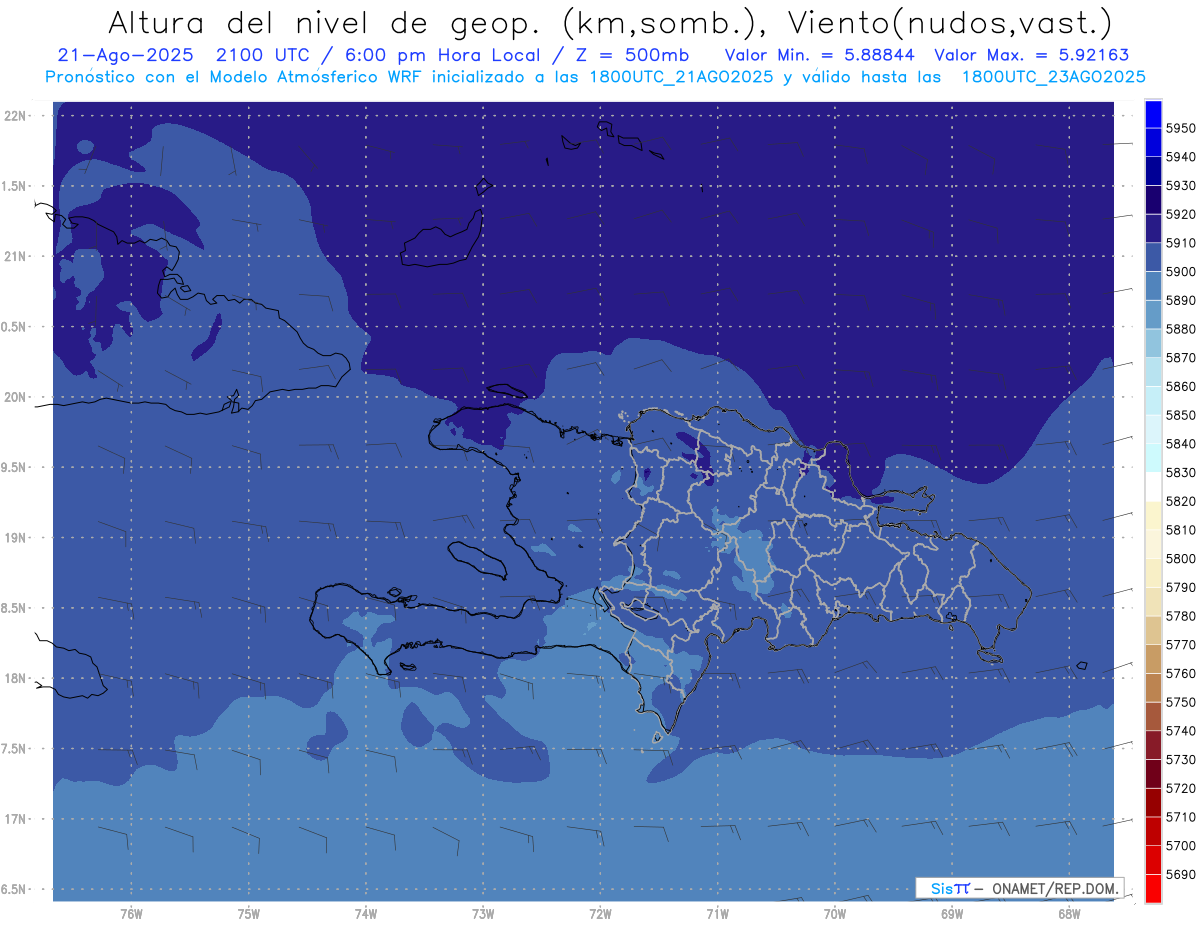Click the 'Valor Max. = 5.92163' text

click(1031, 56)
